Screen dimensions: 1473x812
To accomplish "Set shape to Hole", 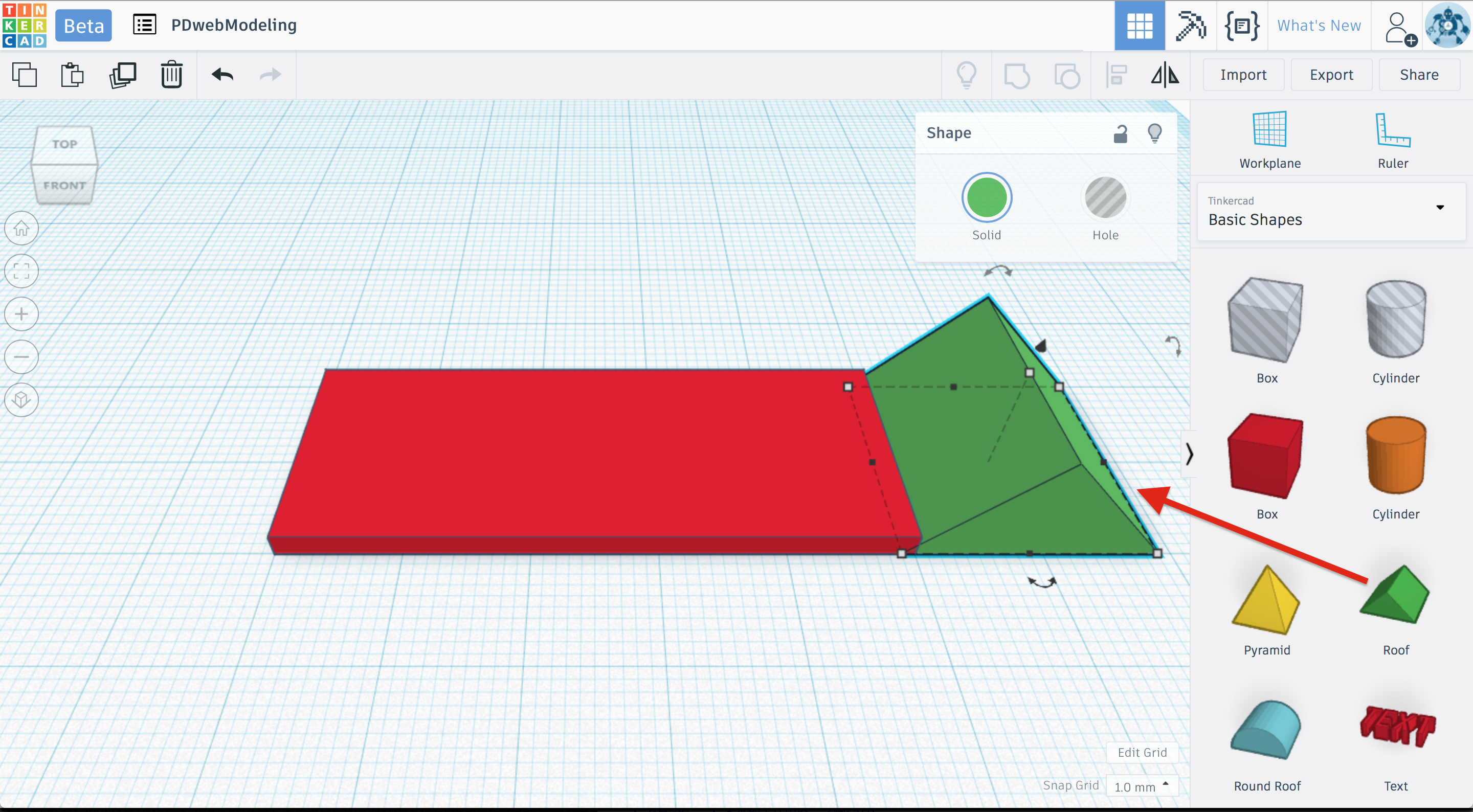I will pos(1105,198).
